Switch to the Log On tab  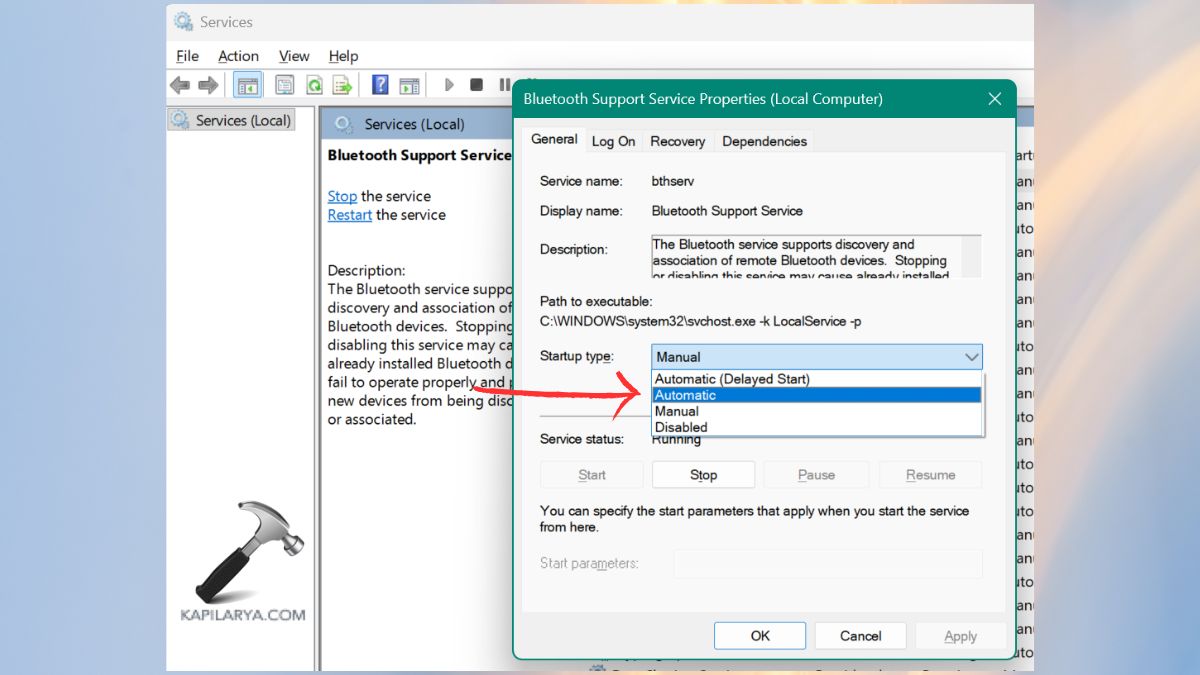(x=613, y=141)
